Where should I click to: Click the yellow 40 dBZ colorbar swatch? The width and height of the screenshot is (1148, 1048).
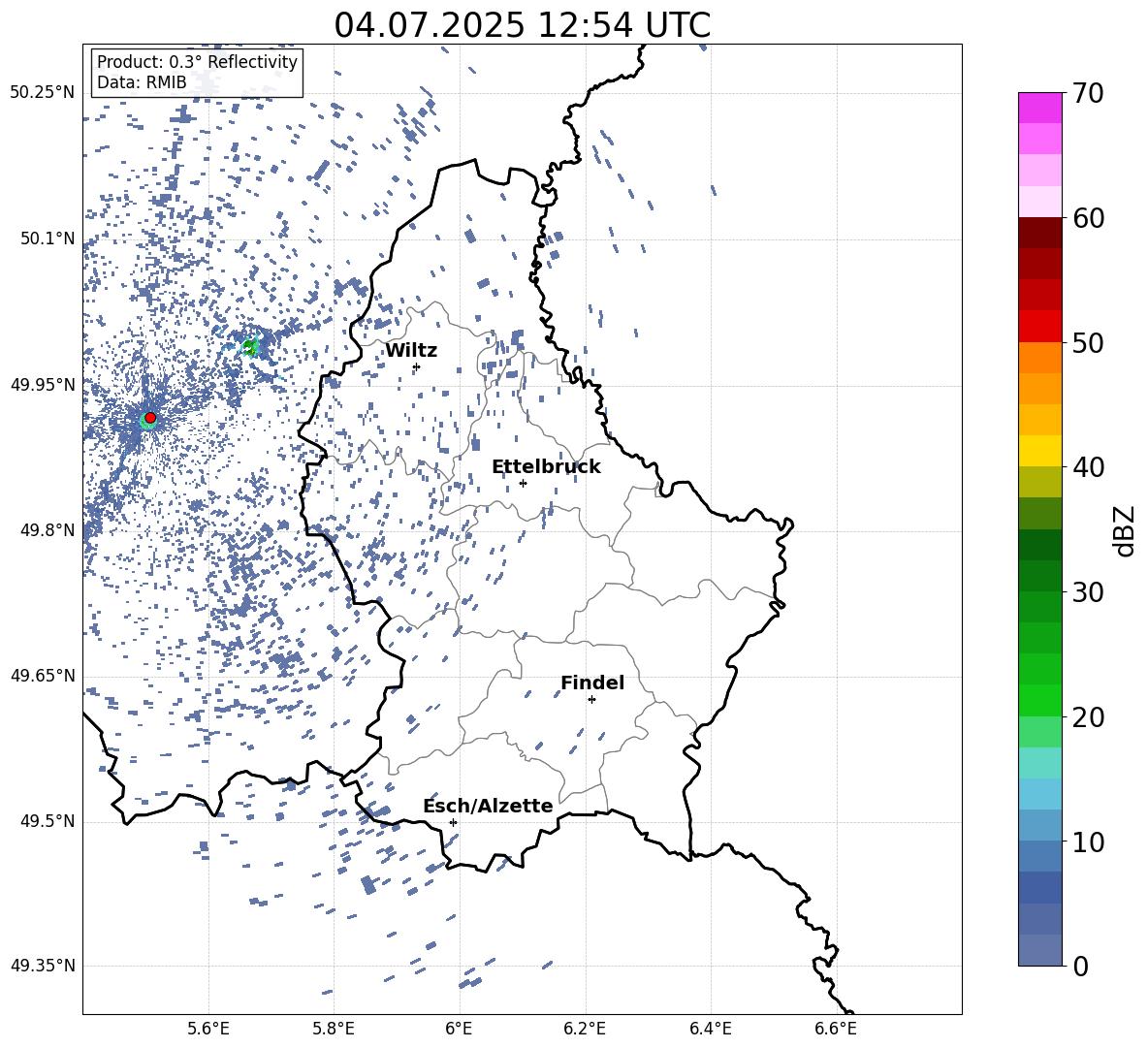coord(1040,451)
